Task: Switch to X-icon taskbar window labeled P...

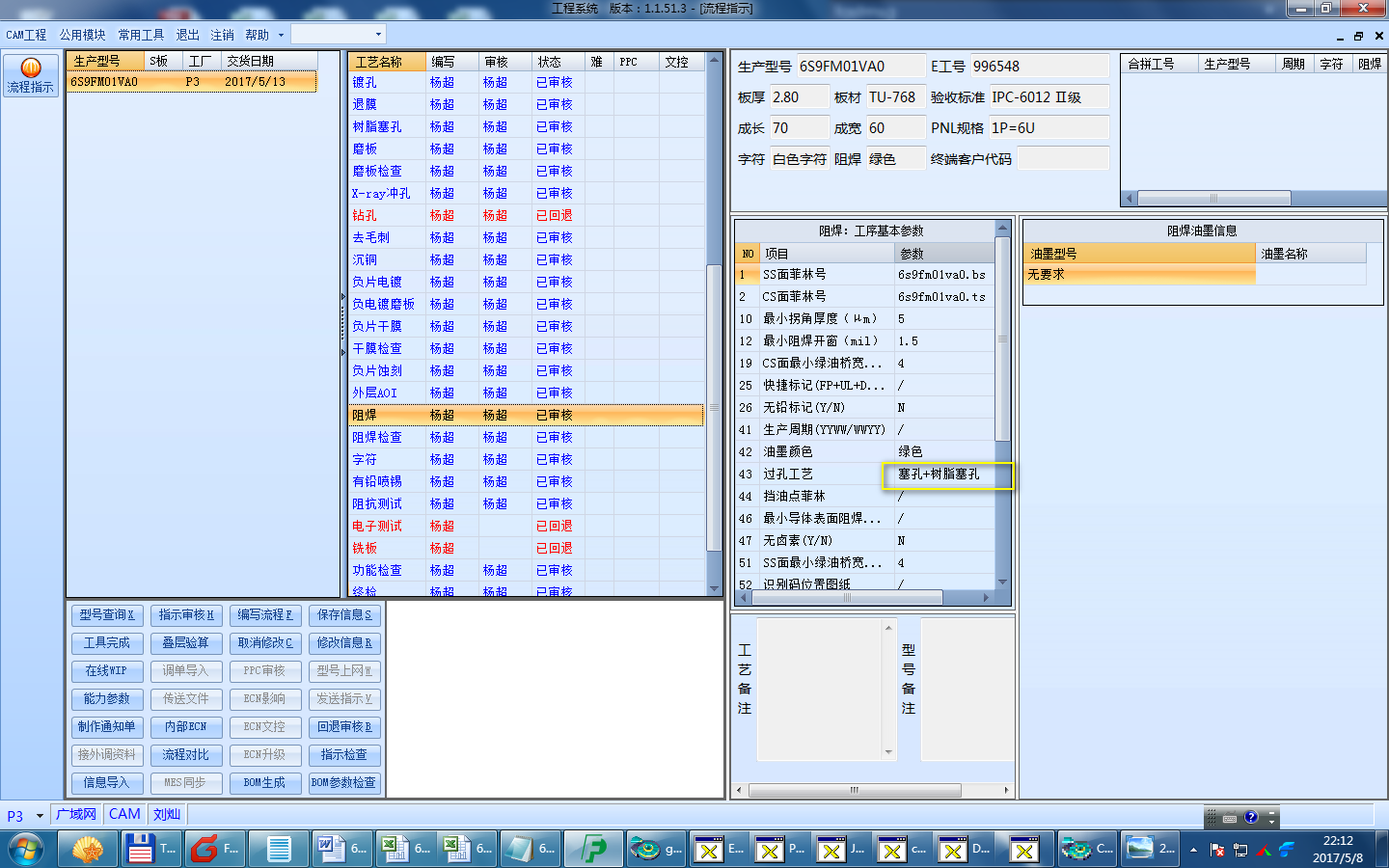Action: click(x=779, y=849)
